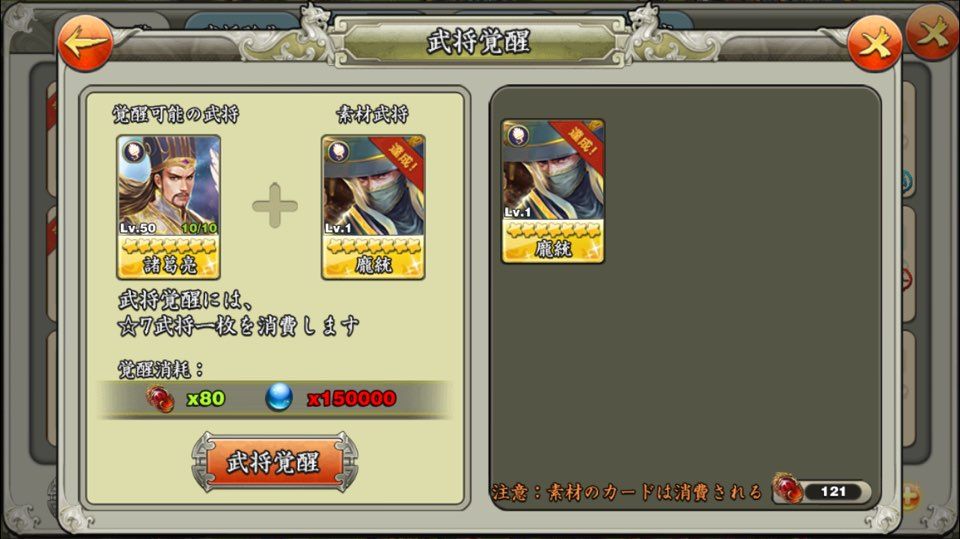Select the 龐統 material card slot

tap(373, 207)
